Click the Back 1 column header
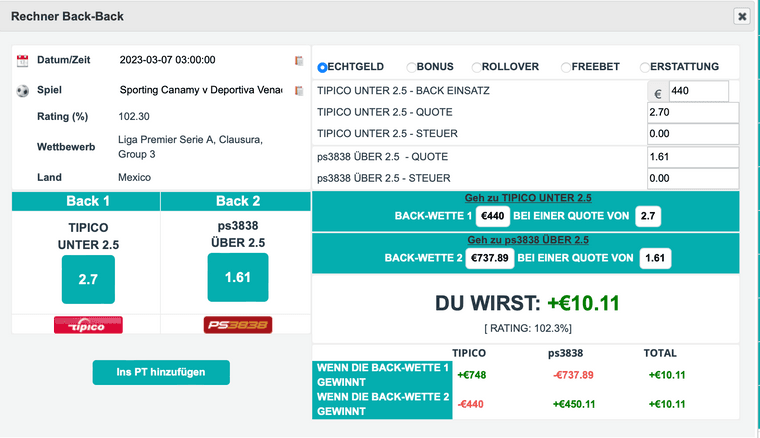The height and width of the screenshot is (438, 760). [86, 201]
